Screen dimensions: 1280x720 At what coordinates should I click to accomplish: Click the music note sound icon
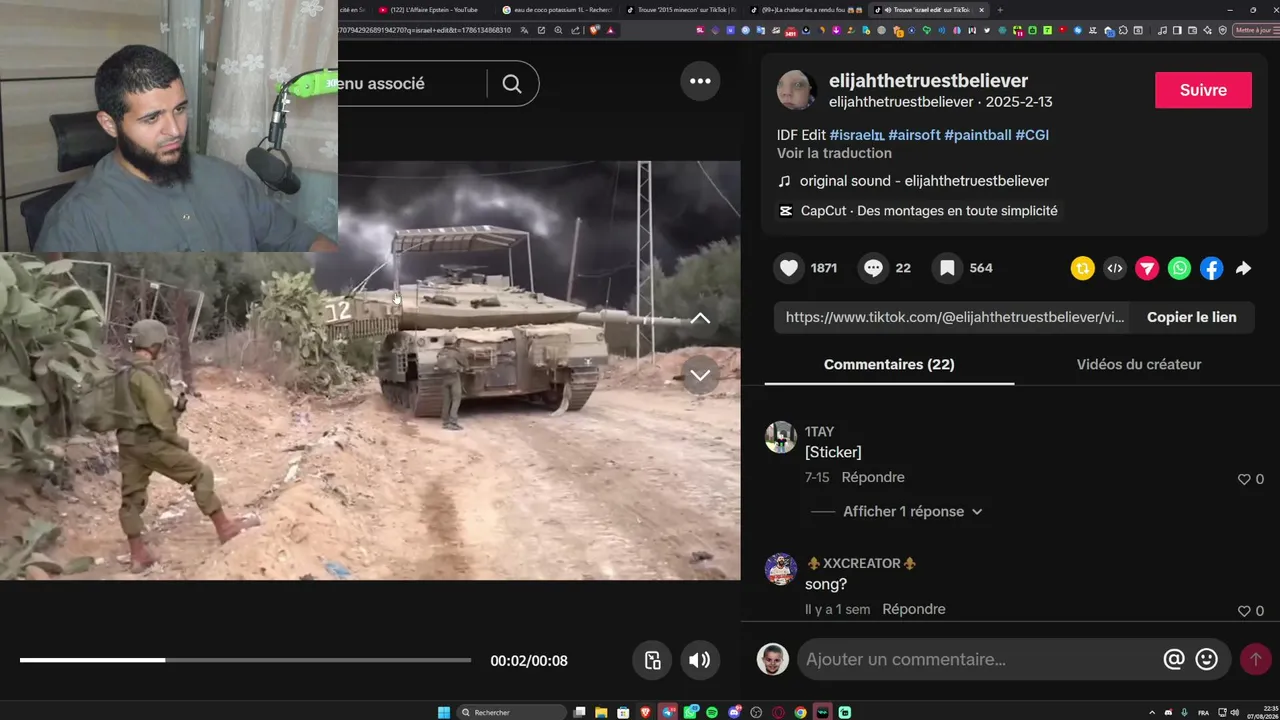tap(784, 181)
